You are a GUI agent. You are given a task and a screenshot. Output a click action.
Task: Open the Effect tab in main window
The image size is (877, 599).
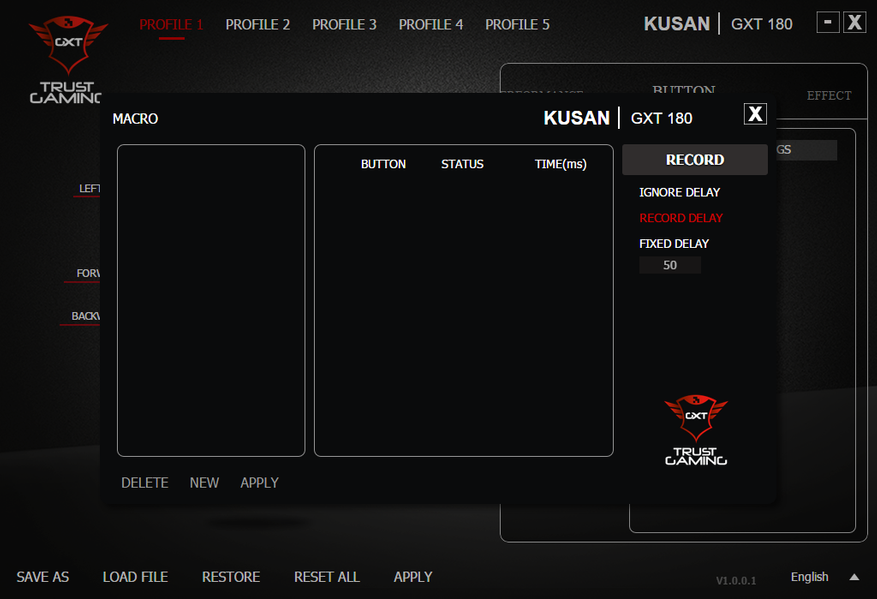(829, 96)
